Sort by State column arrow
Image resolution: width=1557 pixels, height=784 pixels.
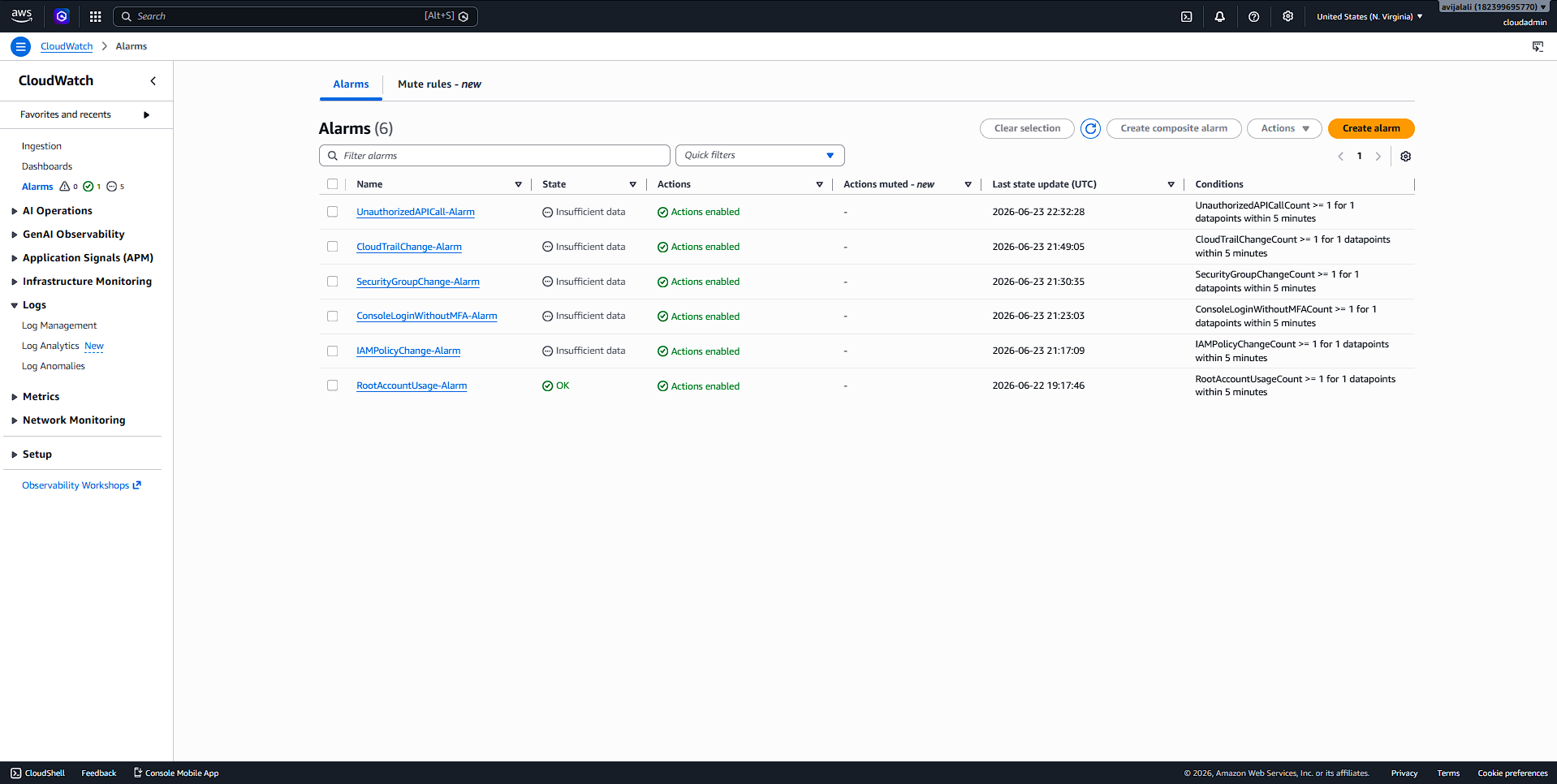click(x=632, y=184)
